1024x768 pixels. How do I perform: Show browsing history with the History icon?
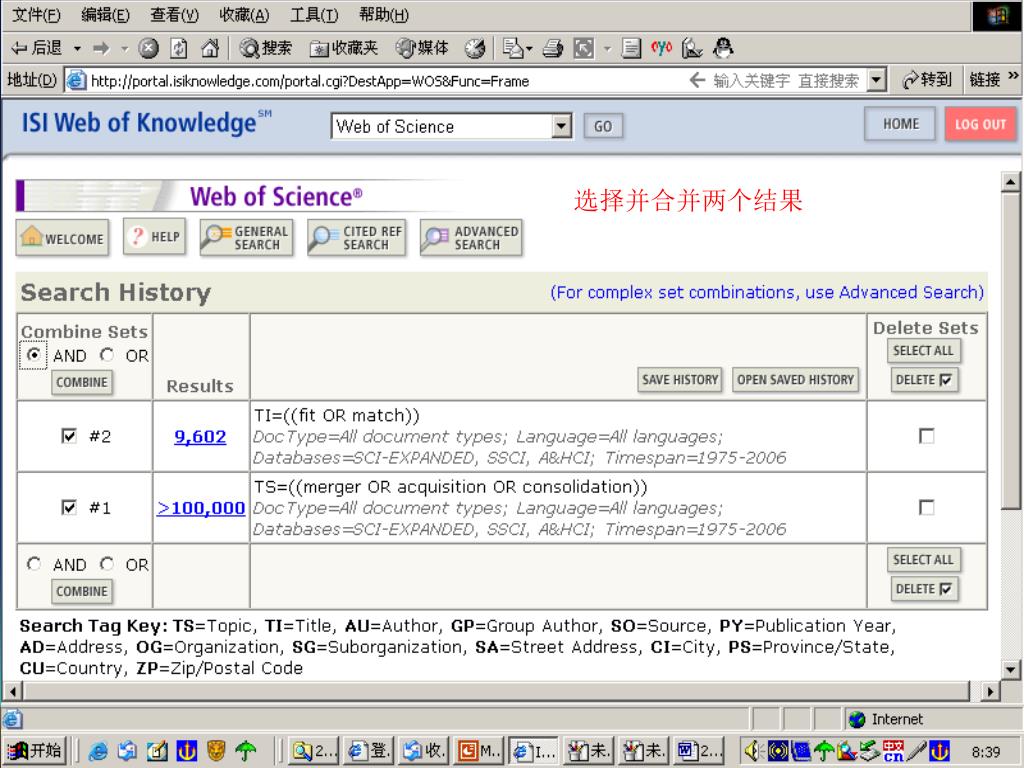[x=475, y=48]
